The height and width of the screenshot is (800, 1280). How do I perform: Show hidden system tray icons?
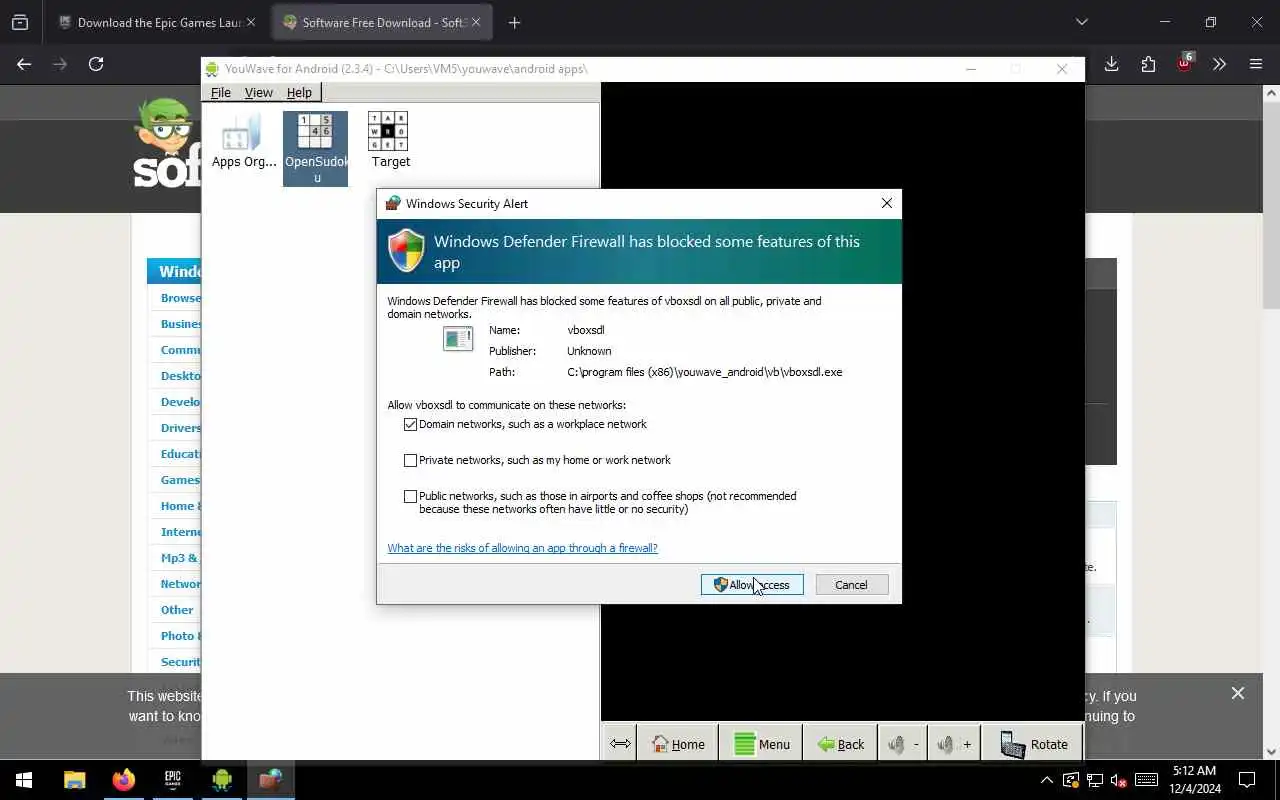coord(1047,780)
